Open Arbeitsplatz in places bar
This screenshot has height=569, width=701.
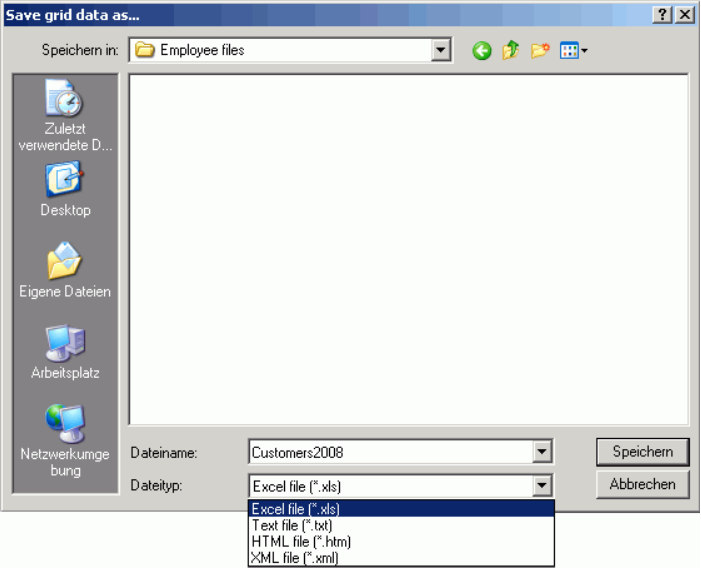(65, 352)
